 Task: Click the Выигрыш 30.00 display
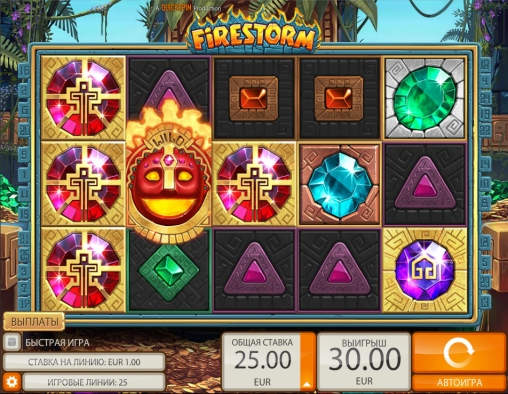coord(364,361)
